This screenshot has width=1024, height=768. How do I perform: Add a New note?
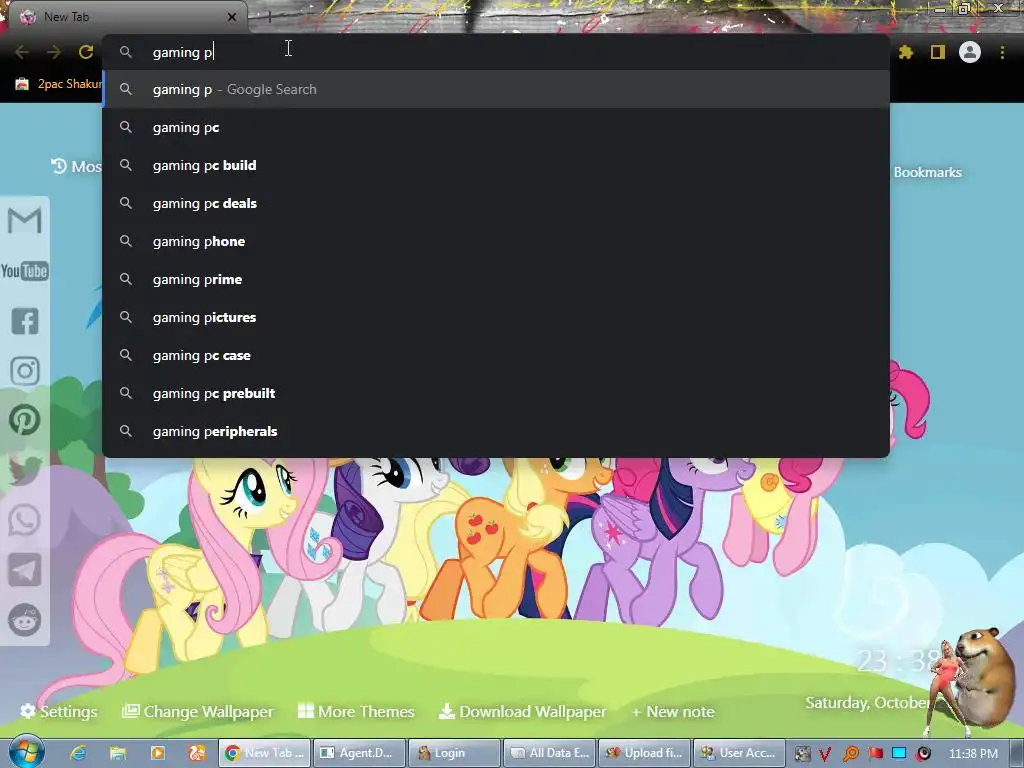[673, 711]
